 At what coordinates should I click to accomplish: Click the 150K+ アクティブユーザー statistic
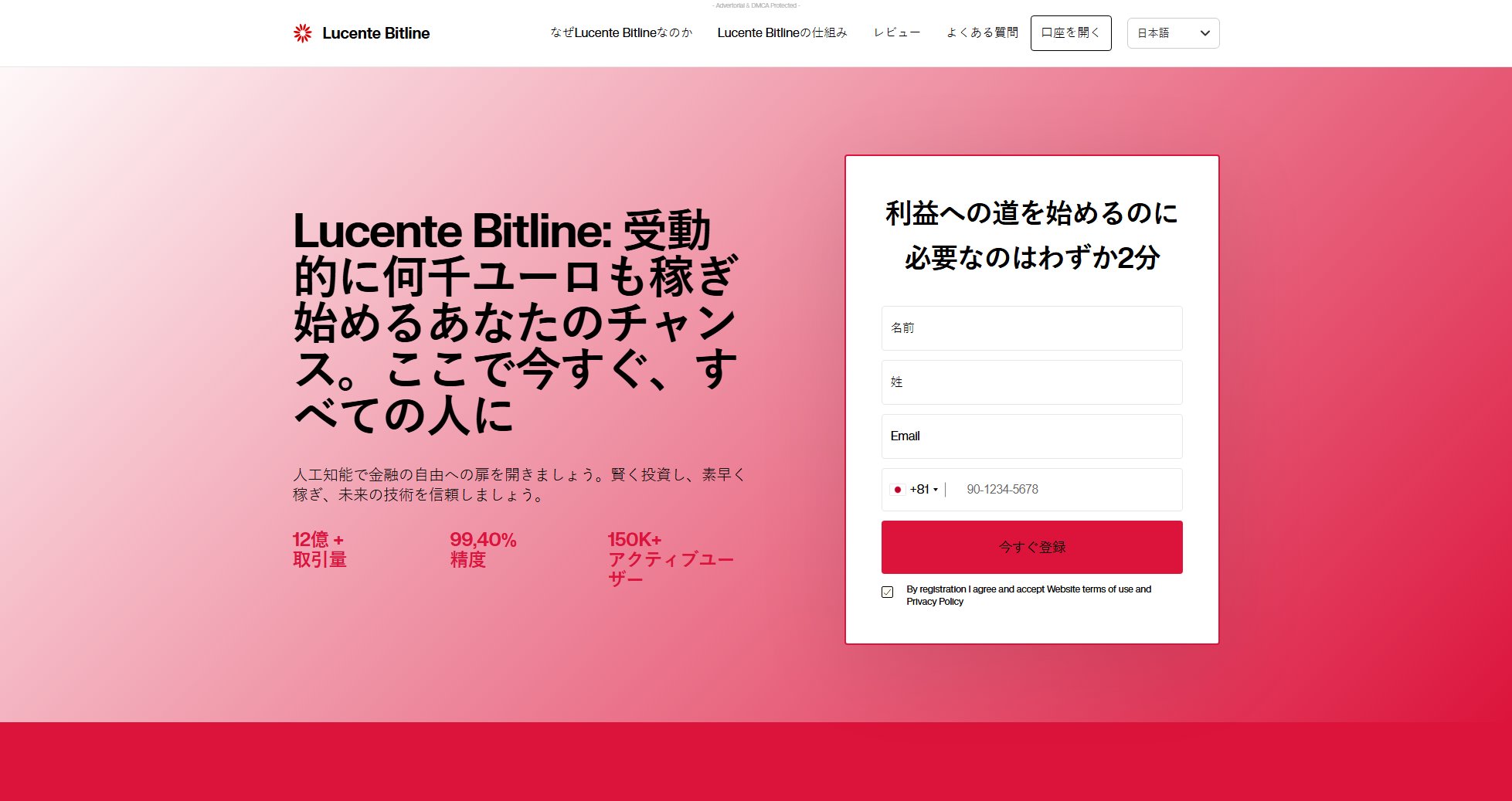point(671,559)
